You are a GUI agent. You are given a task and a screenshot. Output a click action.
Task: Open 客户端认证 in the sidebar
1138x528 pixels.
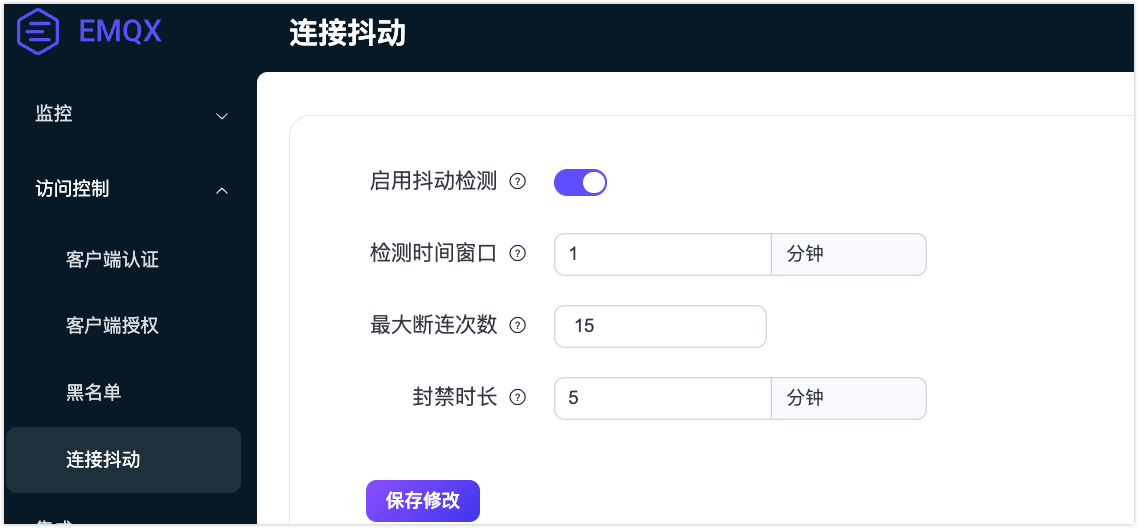click(x=112, y=260)
